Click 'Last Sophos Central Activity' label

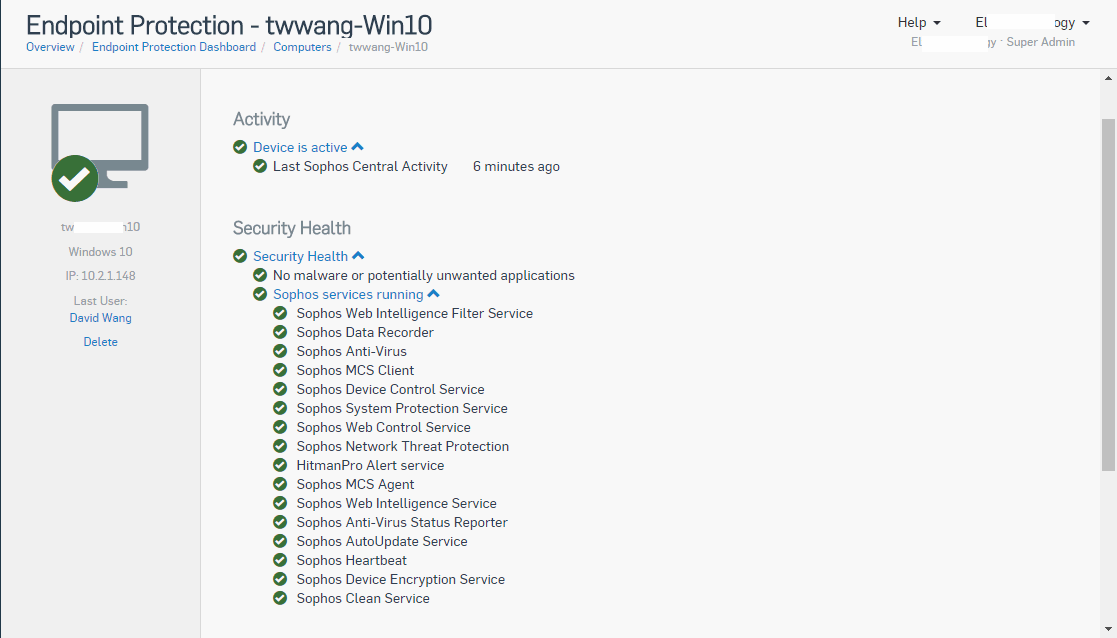pyautogui.click(x=360, y=167)
